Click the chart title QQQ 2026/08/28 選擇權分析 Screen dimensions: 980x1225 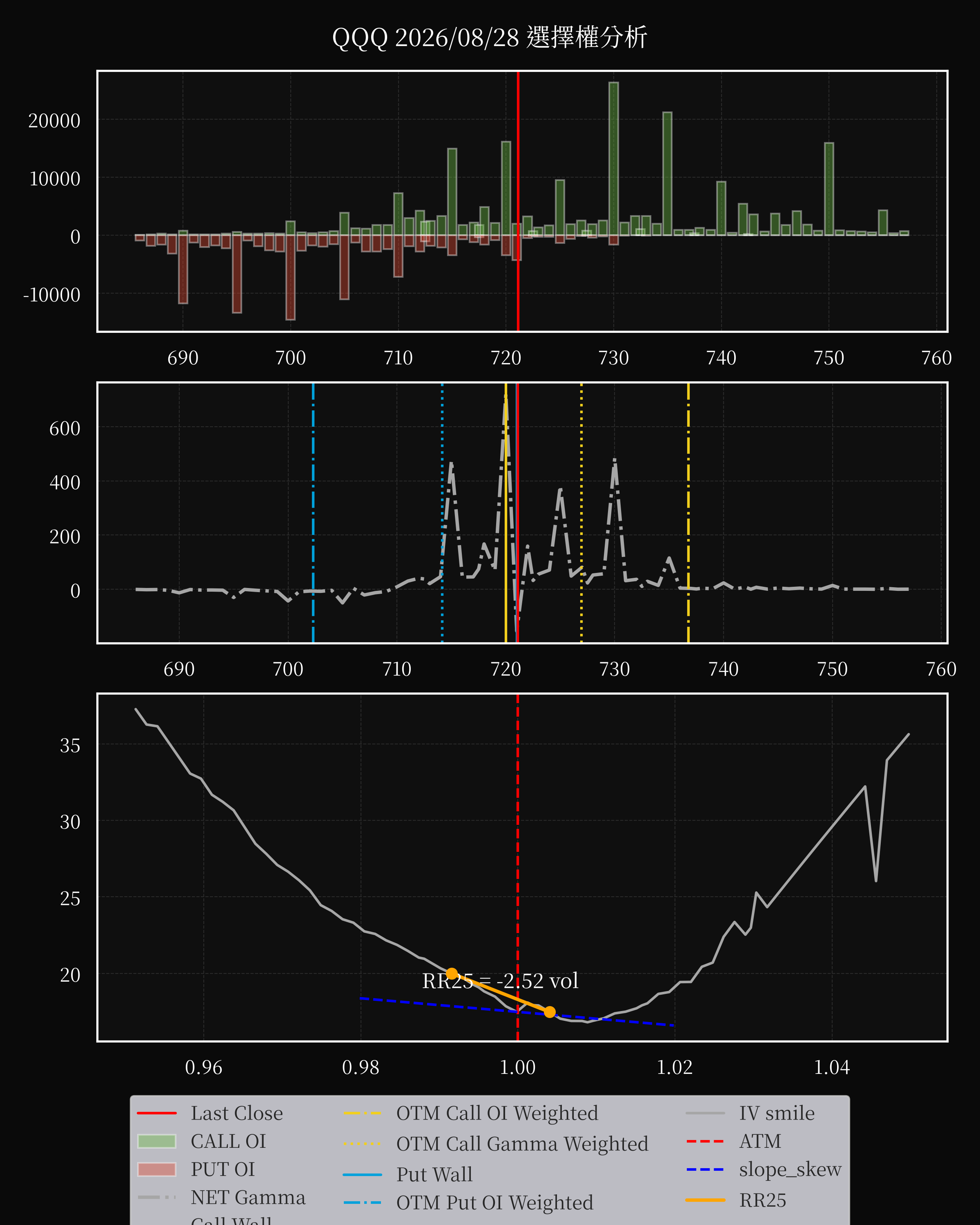pos(489,38)
